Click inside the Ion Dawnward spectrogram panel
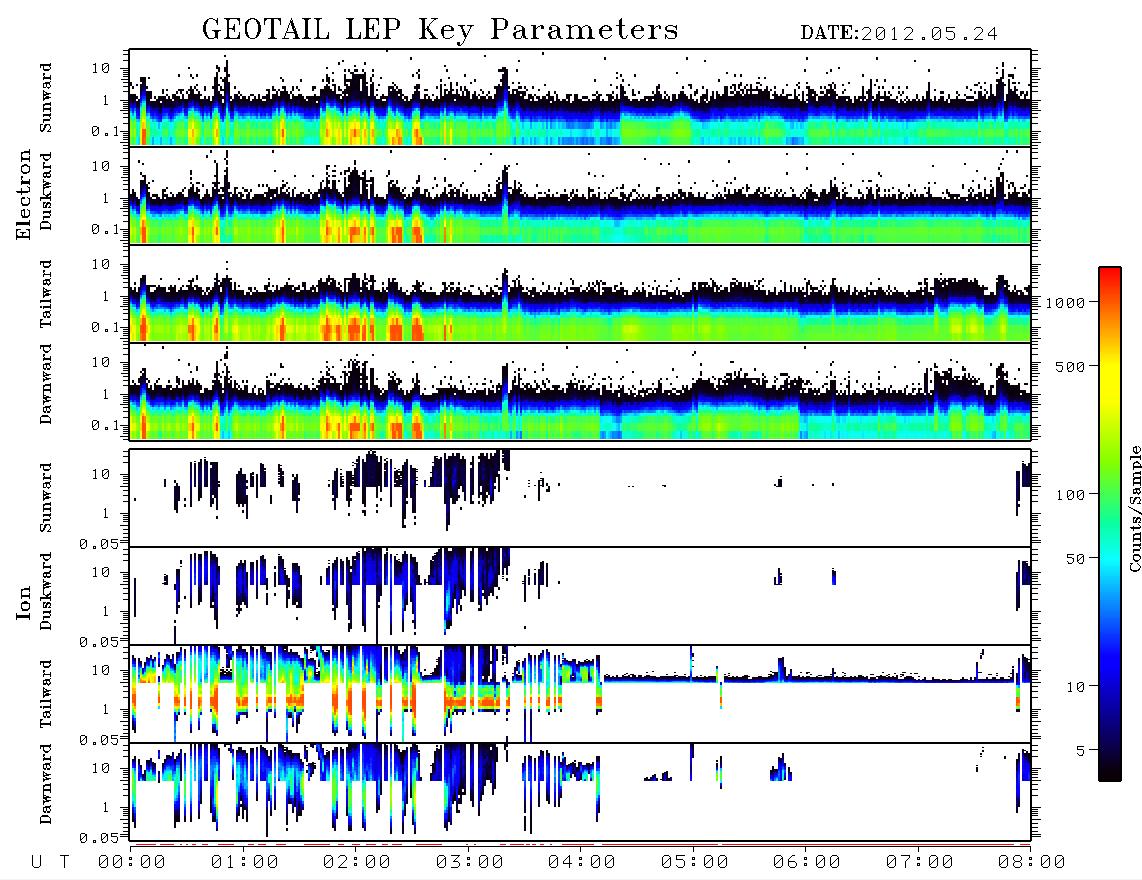This screenshot has width=1142, height=880. coord(580,792)
